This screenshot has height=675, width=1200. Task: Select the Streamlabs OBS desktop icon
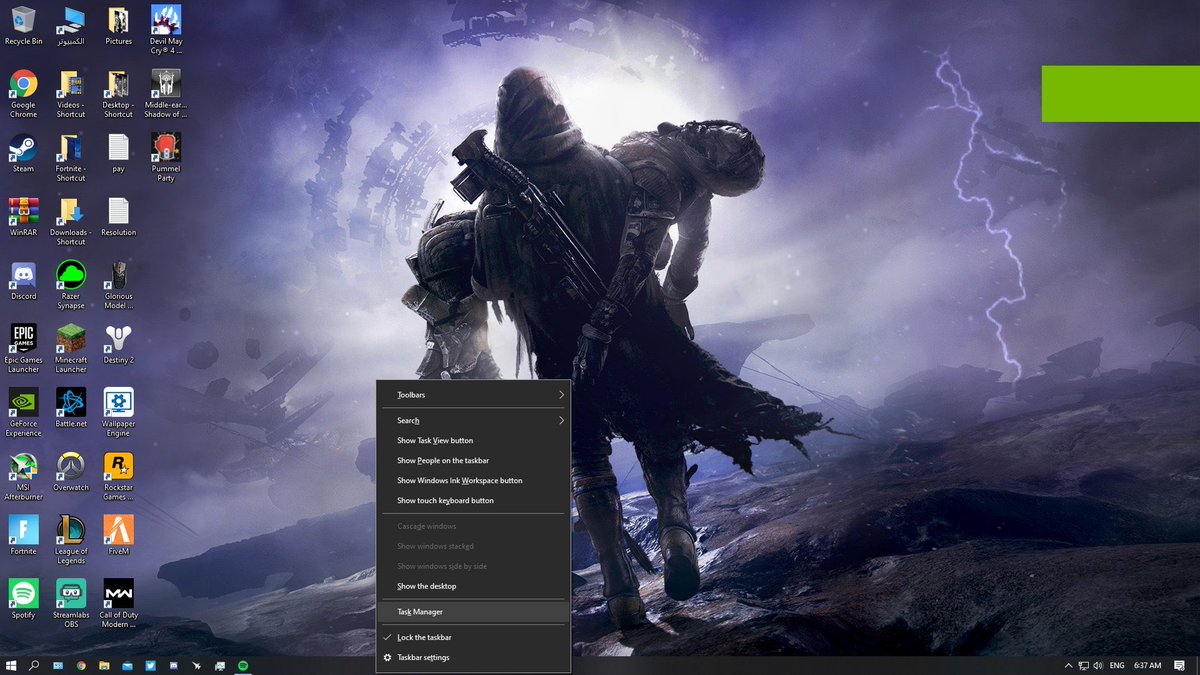point(71,604)
